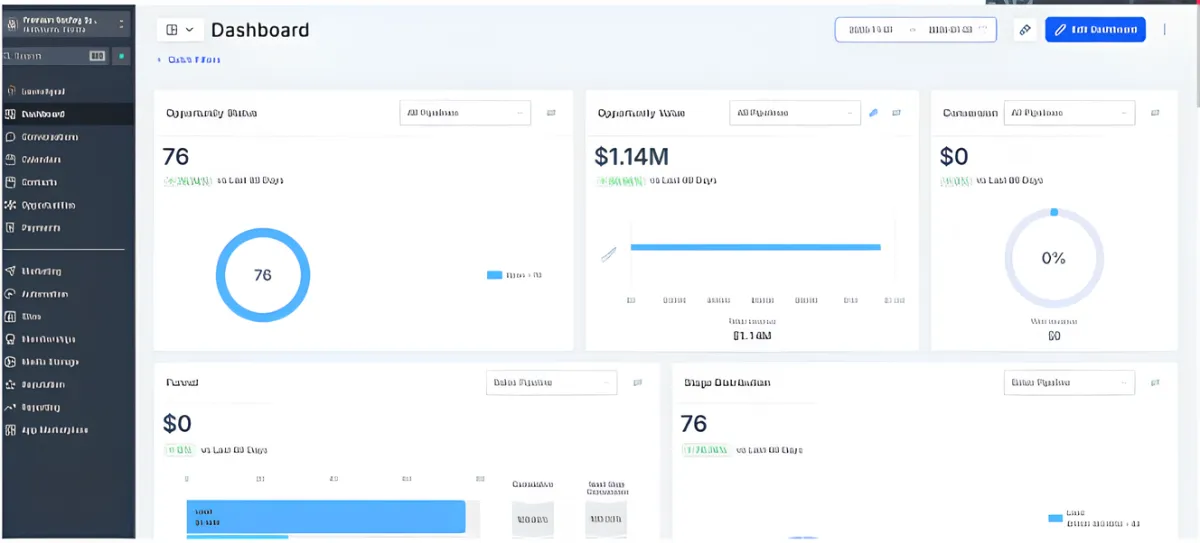
Task: Open the Calendars sidebar icon
Action: coord(10,160)
